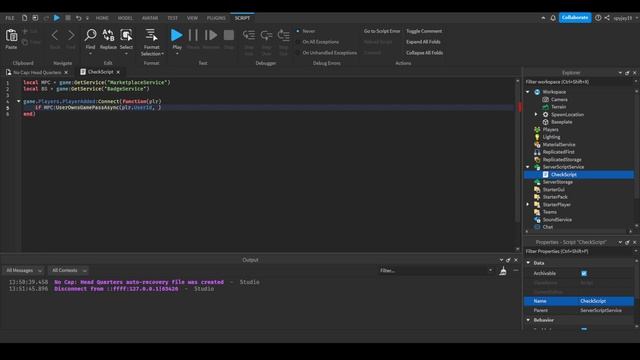640x360 pixels.
Task: Navigate Forward arrow in ribbon
Action: 71,35
